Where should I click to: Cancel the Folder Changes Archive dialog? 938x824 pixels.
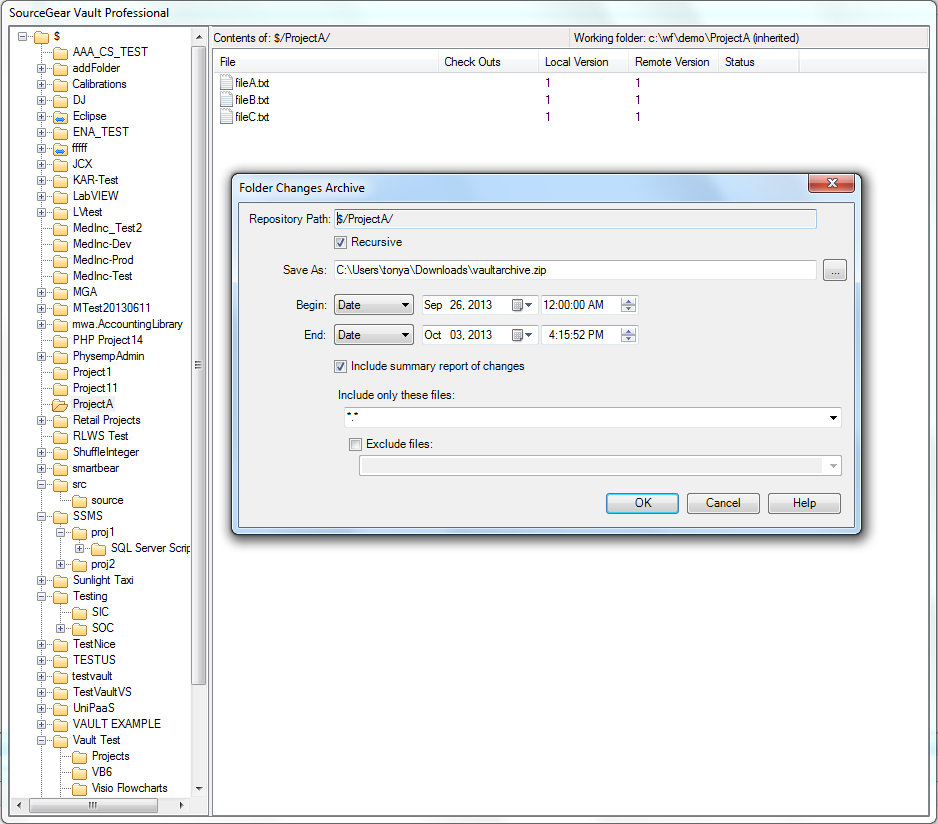[723, 503]
